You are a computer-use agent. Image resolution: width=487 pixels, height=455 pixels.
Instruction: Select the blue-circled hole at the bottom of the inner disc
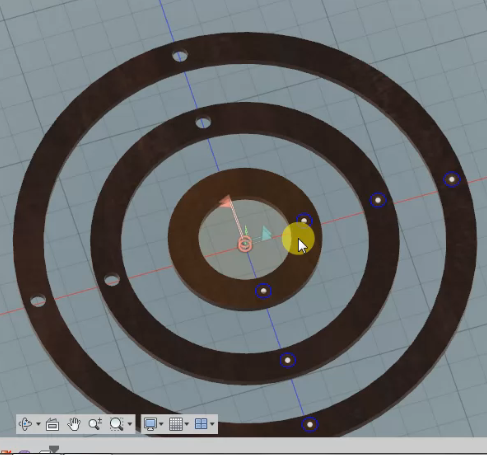[263, 291]
